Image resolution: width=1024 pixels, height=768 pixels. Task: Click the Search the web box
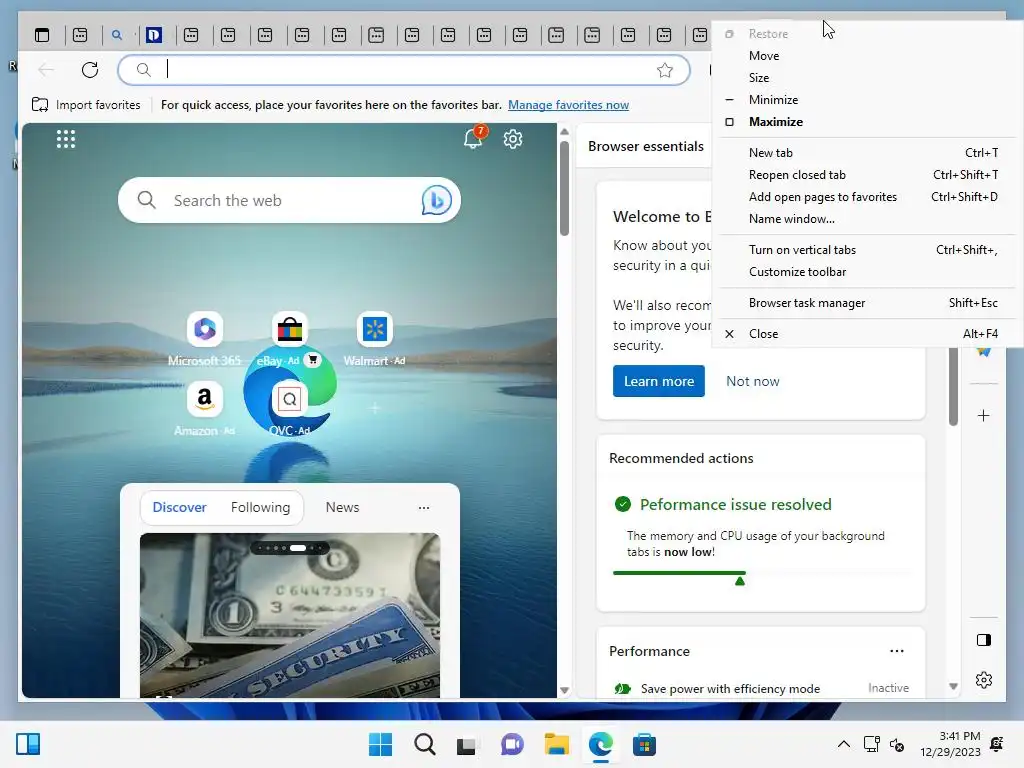tap(289, 200)
